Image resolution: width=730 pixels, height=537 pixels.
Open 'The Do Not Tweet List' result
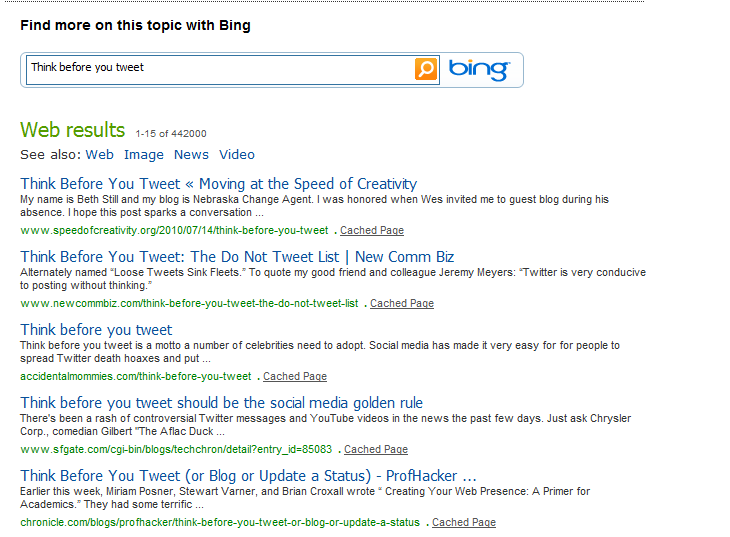[x=237, y=257]
